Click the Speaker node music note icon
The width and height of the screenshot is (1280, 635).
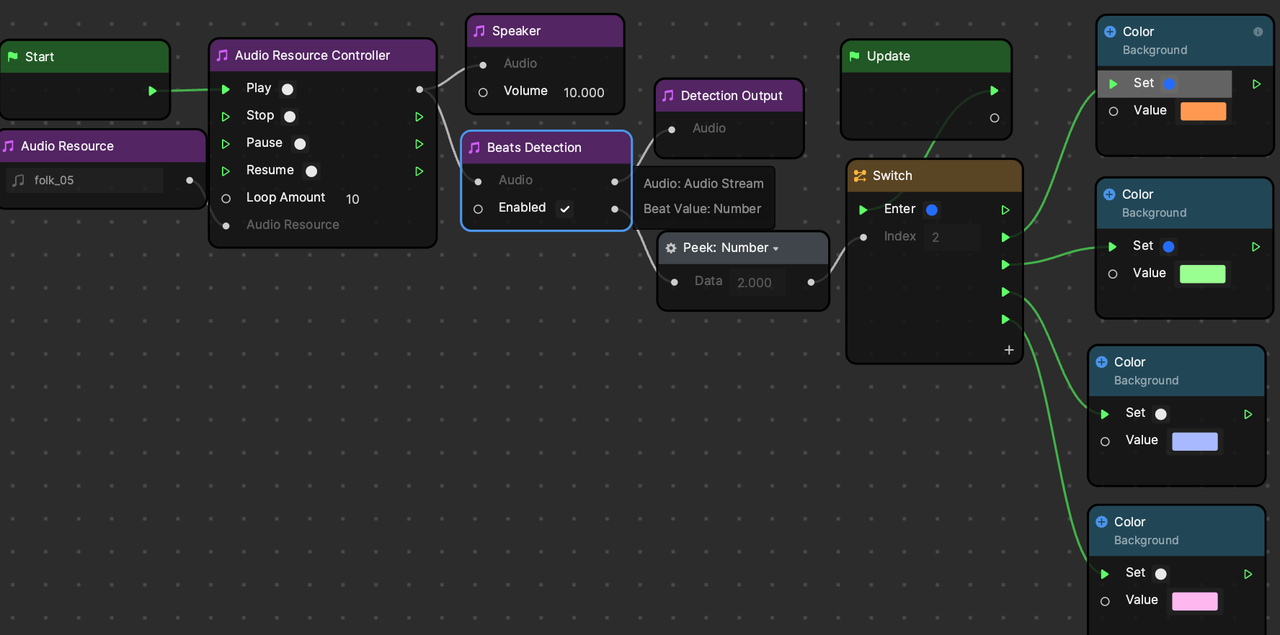pyautogui.click(x=479, y=31)
